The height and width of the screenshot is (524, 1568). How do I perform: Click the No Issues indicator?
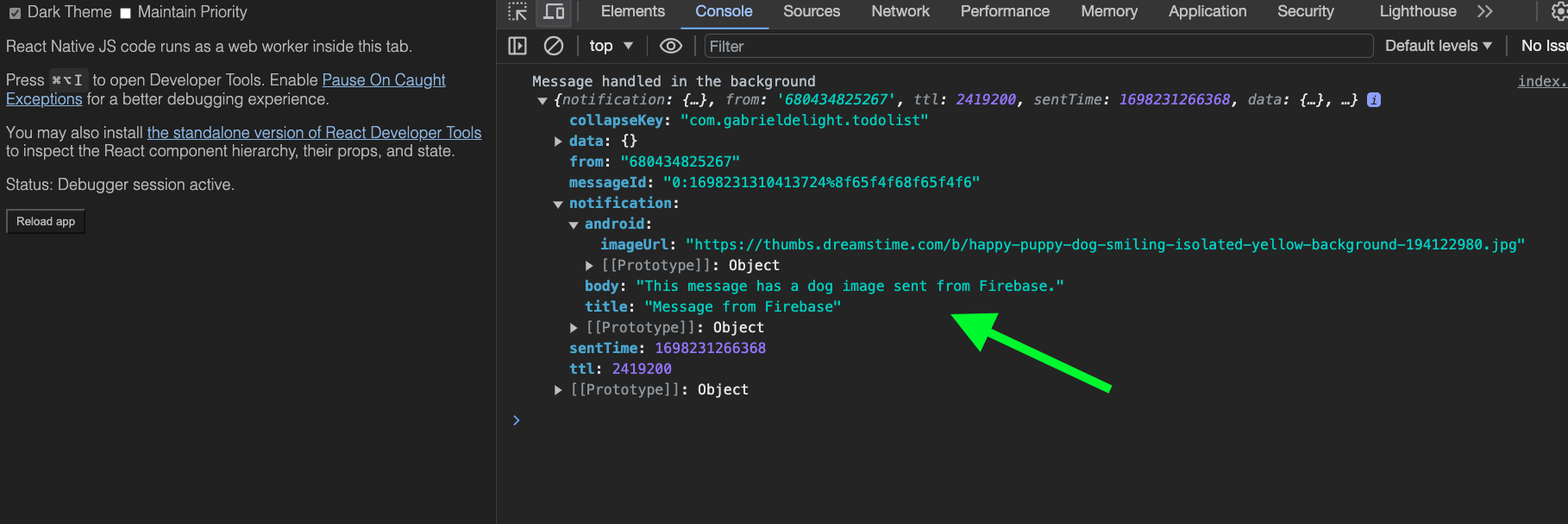1544,46
